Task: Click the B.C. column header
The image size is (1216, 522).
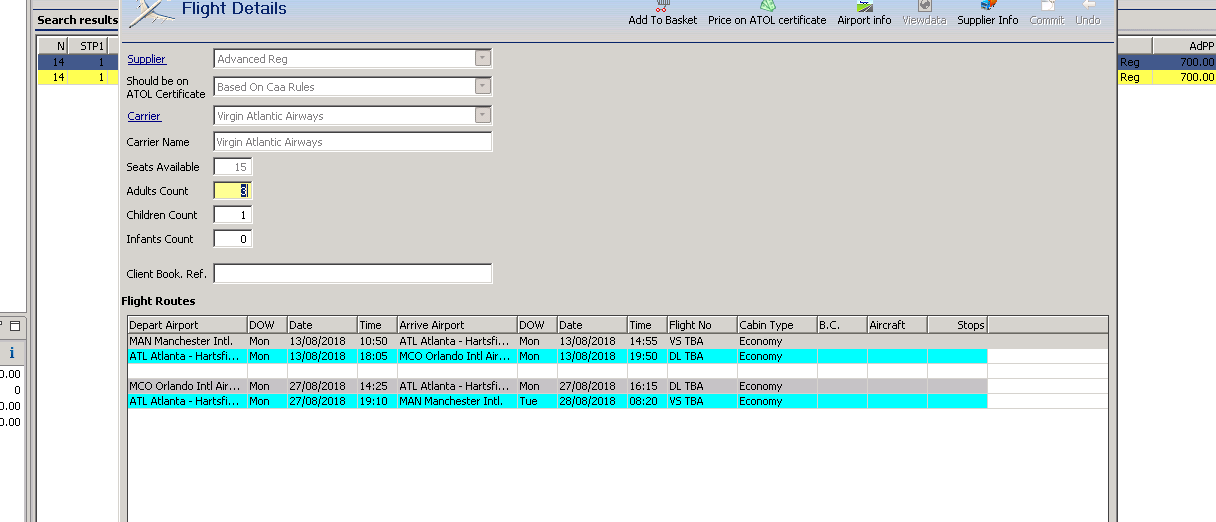Action: (842, 325)
